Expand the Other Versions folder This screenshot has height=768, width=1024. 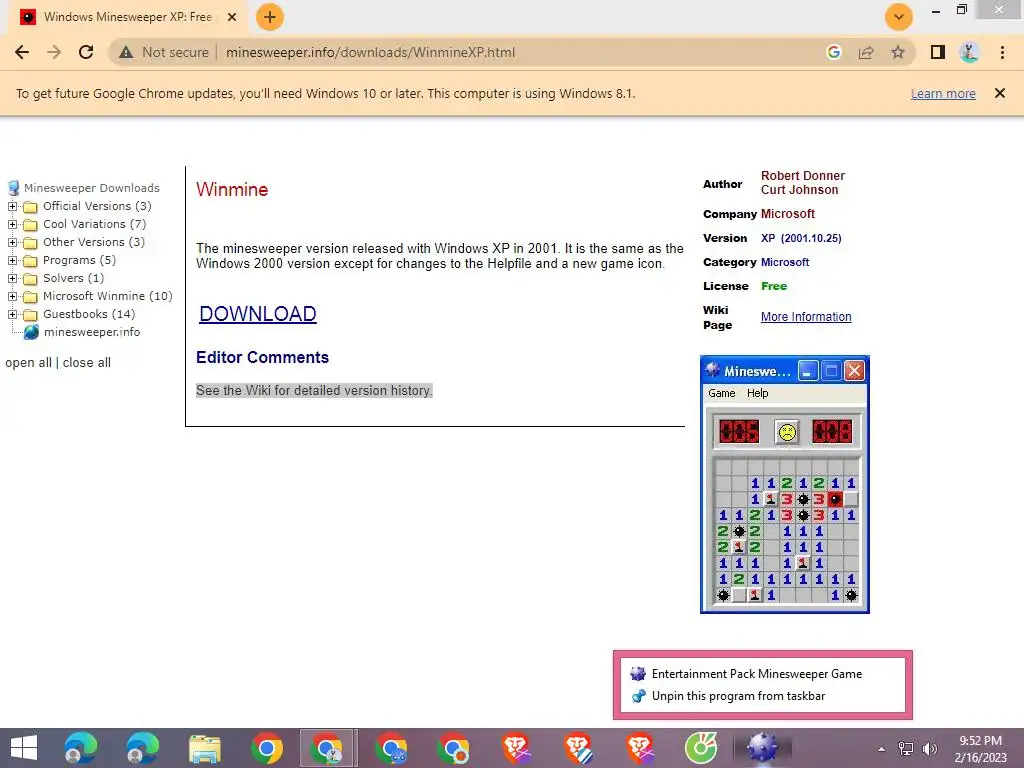click(12, 242)
